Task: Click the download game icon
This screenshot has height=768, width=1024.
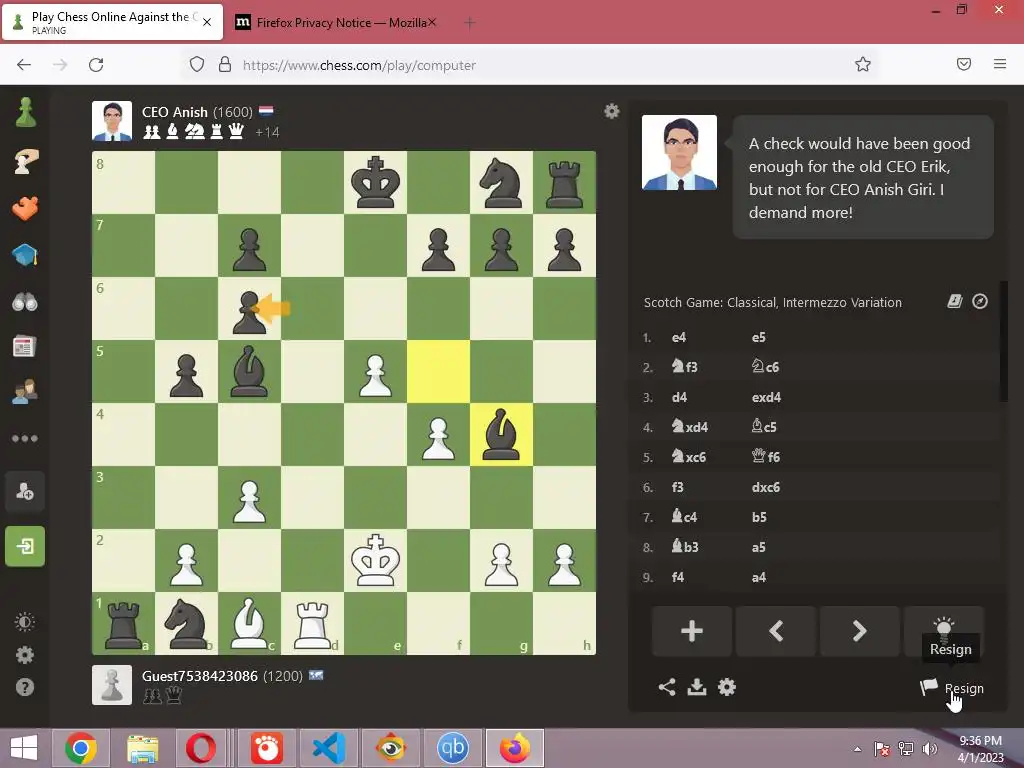Action: pos(697,687)
